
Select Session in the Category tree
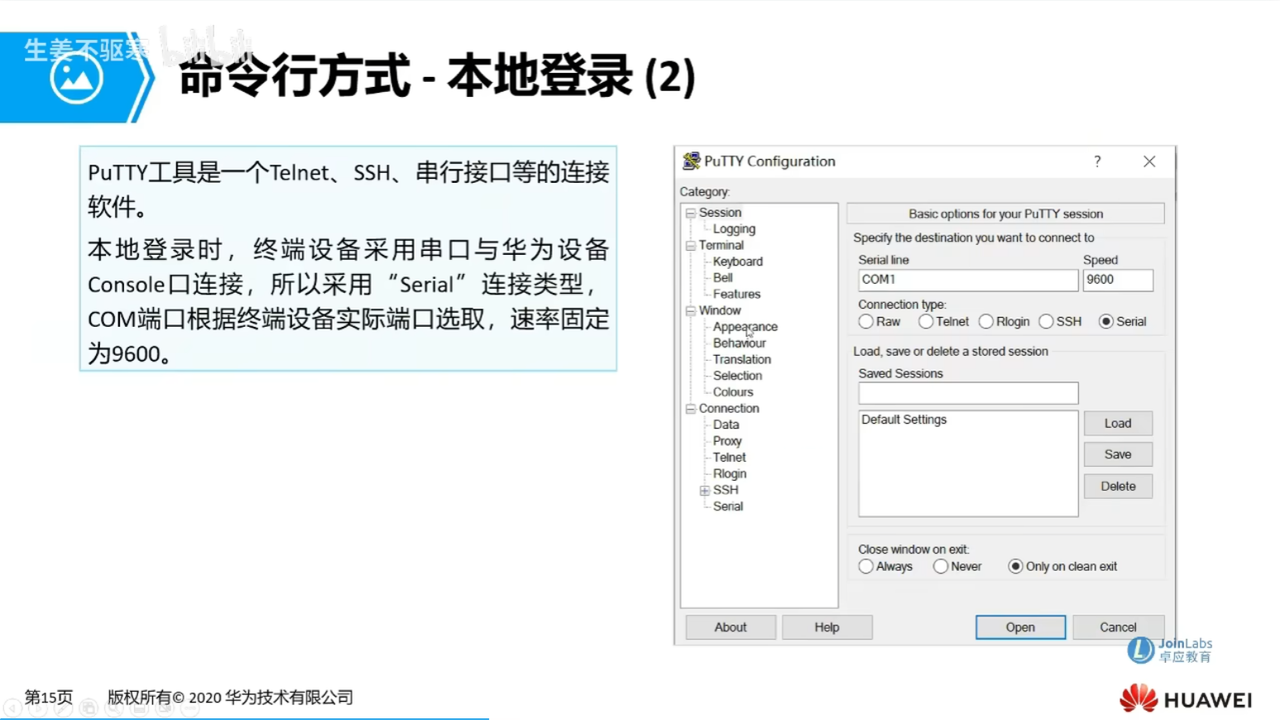pos(720,213)
